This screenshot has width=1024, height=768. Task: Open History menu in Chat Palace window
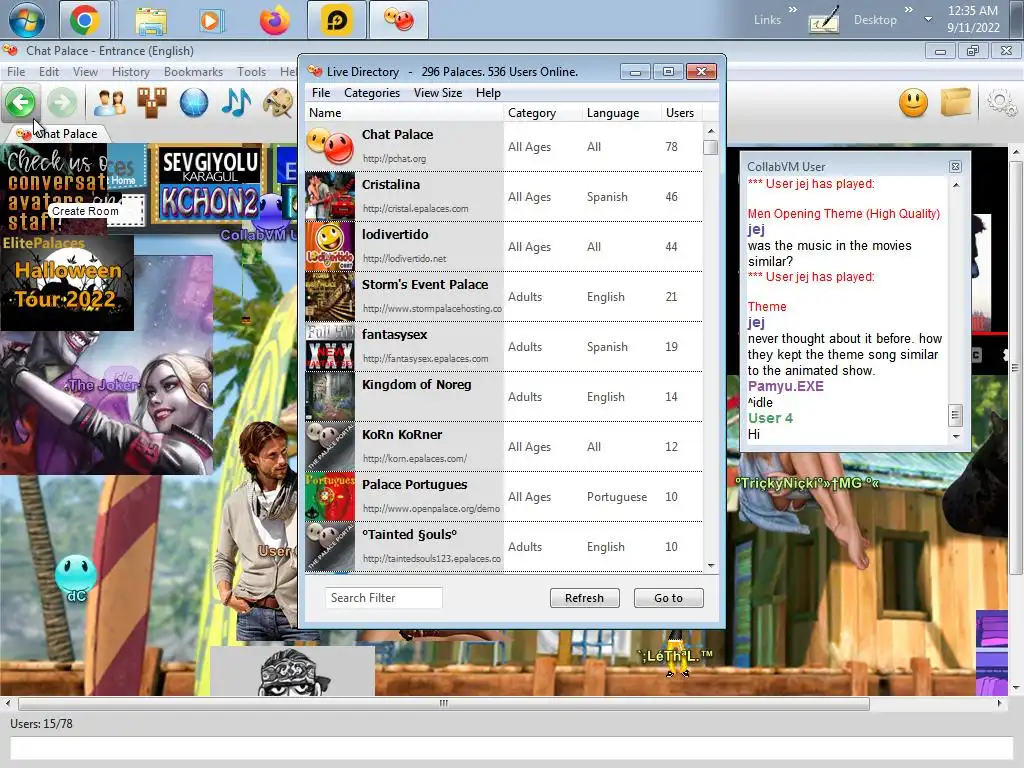[131, 72]
